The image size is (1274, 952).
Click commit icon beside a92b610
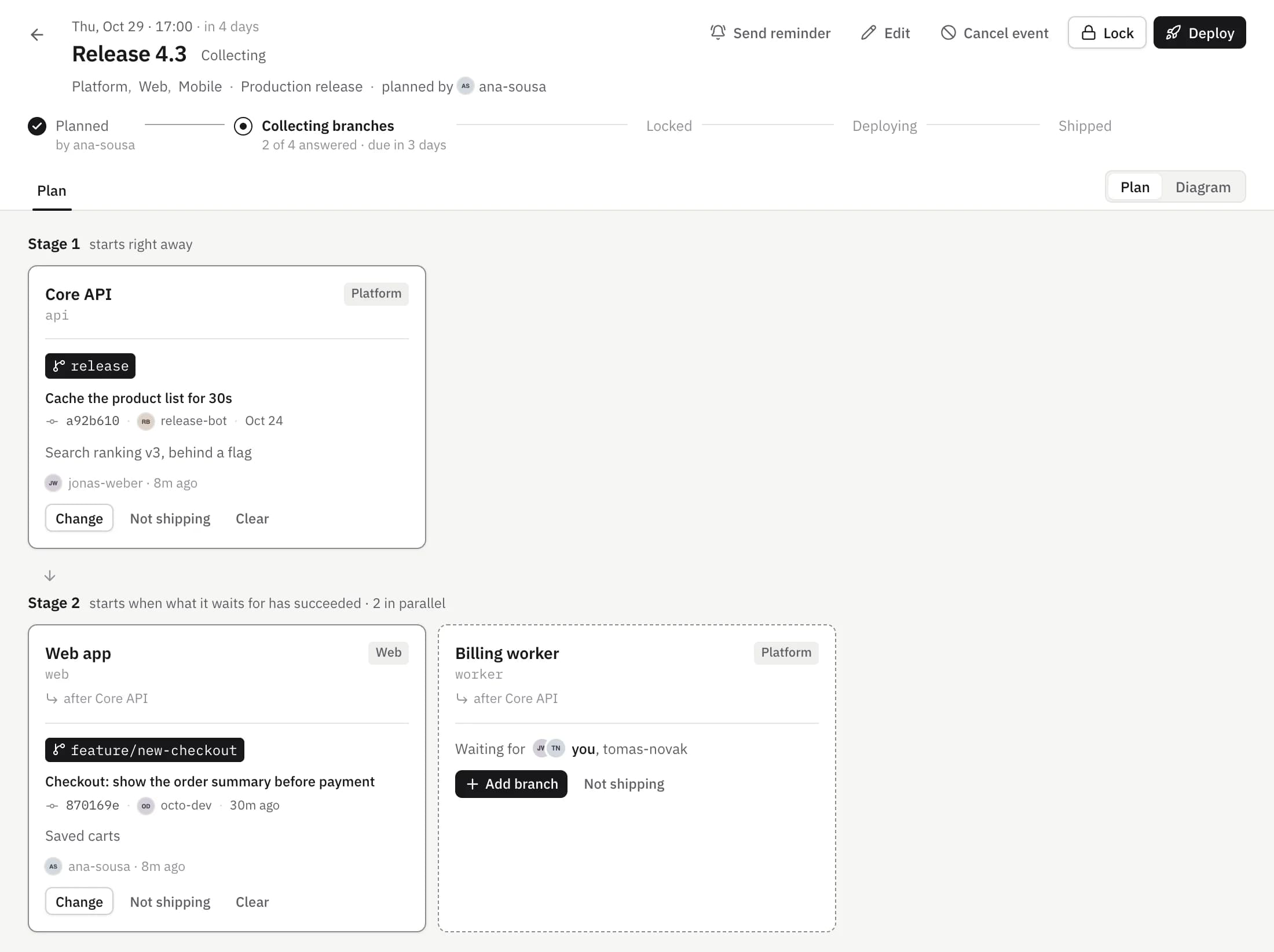coord(52,422)
